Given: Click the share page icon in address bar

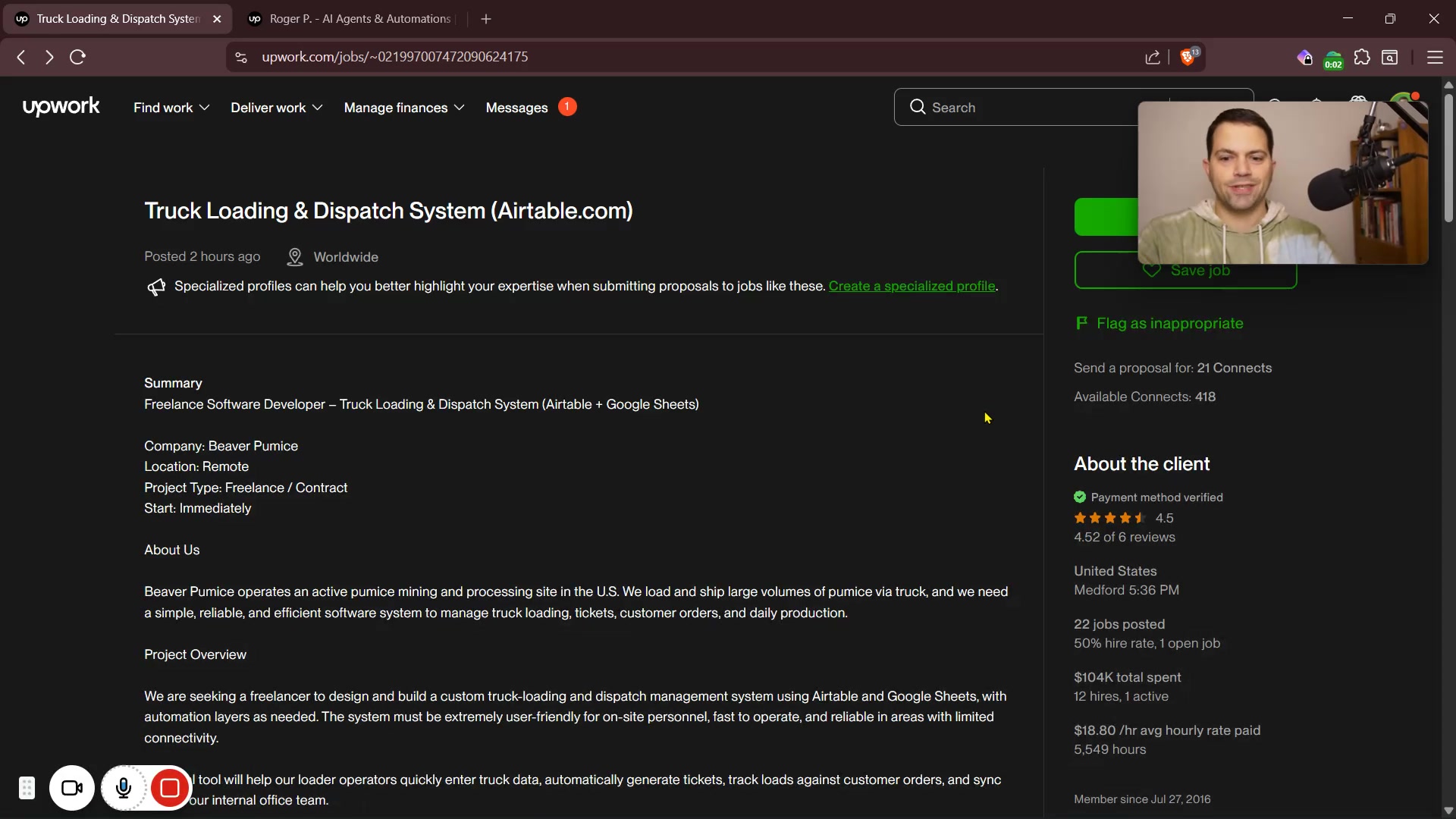Looking at the screenshot, I should [1153, 58].
